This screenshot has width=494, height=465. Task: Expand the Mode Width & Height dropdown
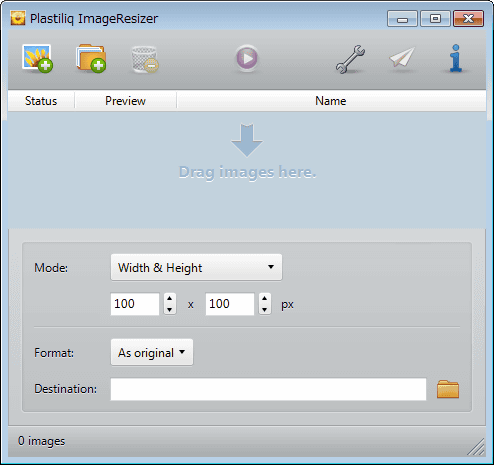[x=196, y=267]
